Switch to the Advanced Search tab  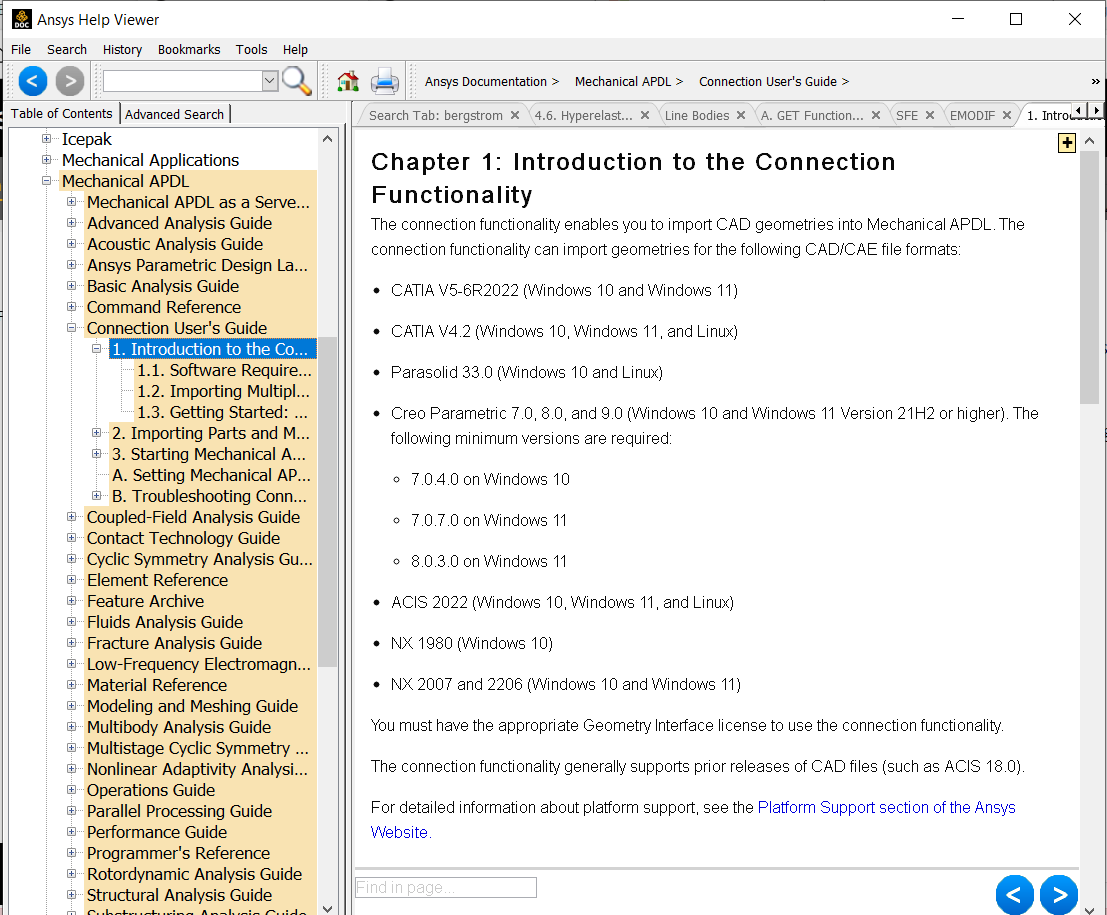click(x=174, y=114)
